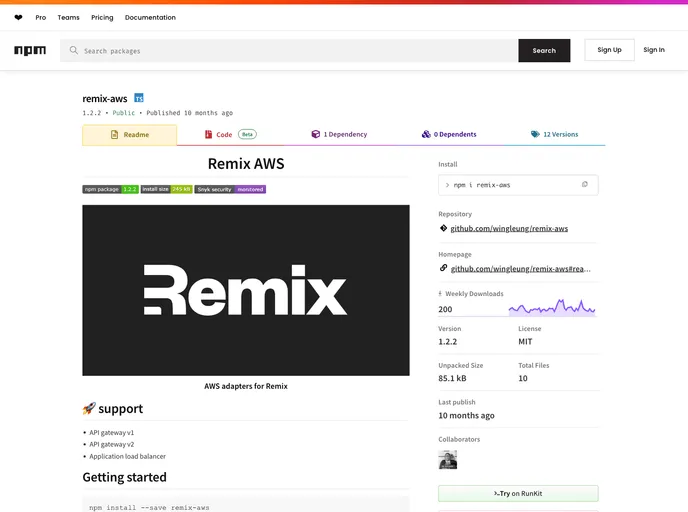Image resolution: width=688 pixels, height=512 pixels.
Task: Open the Readme tab
Action: click(x=129, y=135)
